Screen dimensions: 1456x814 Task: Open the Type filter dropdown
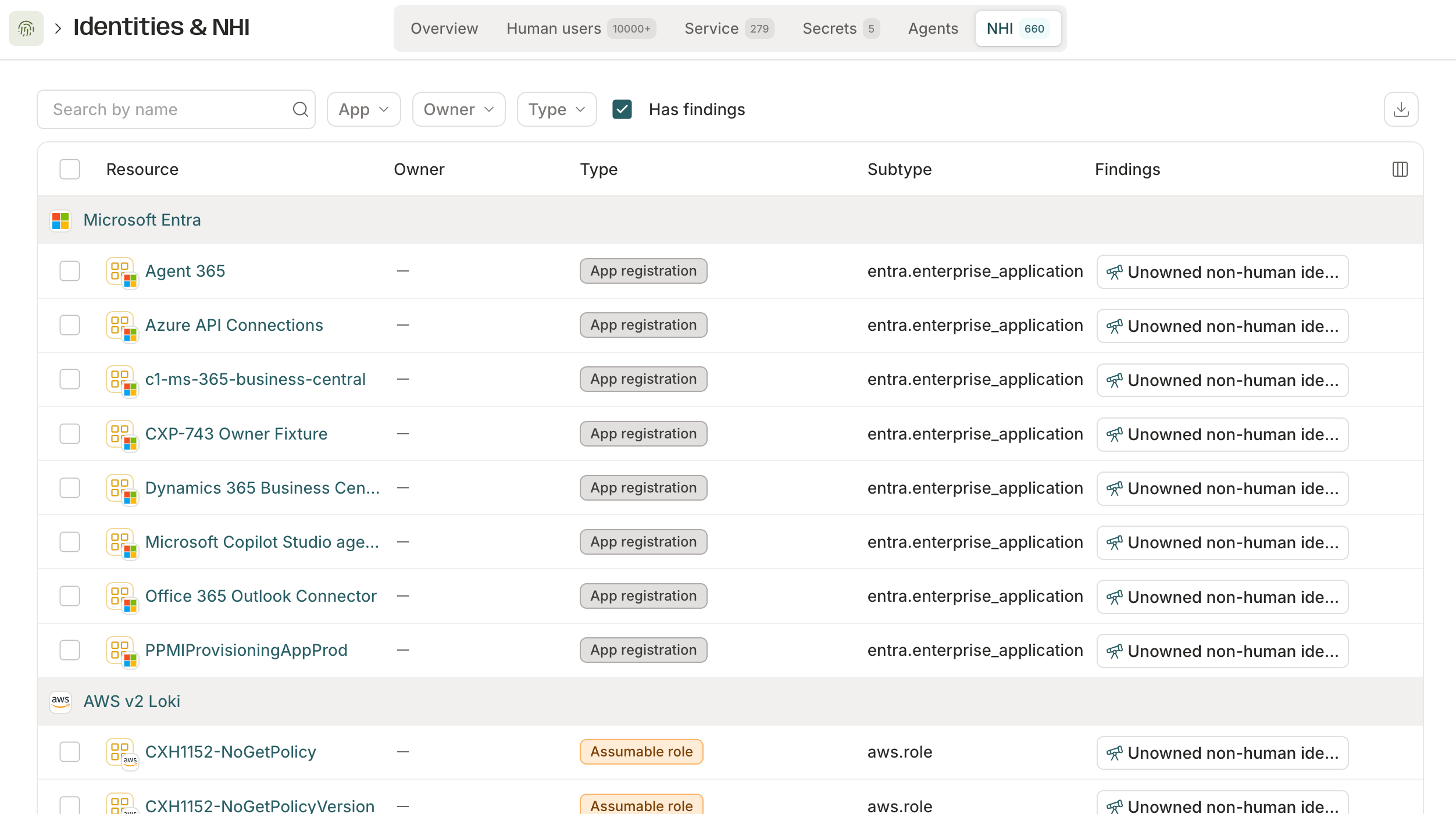[x=556, y=109]
